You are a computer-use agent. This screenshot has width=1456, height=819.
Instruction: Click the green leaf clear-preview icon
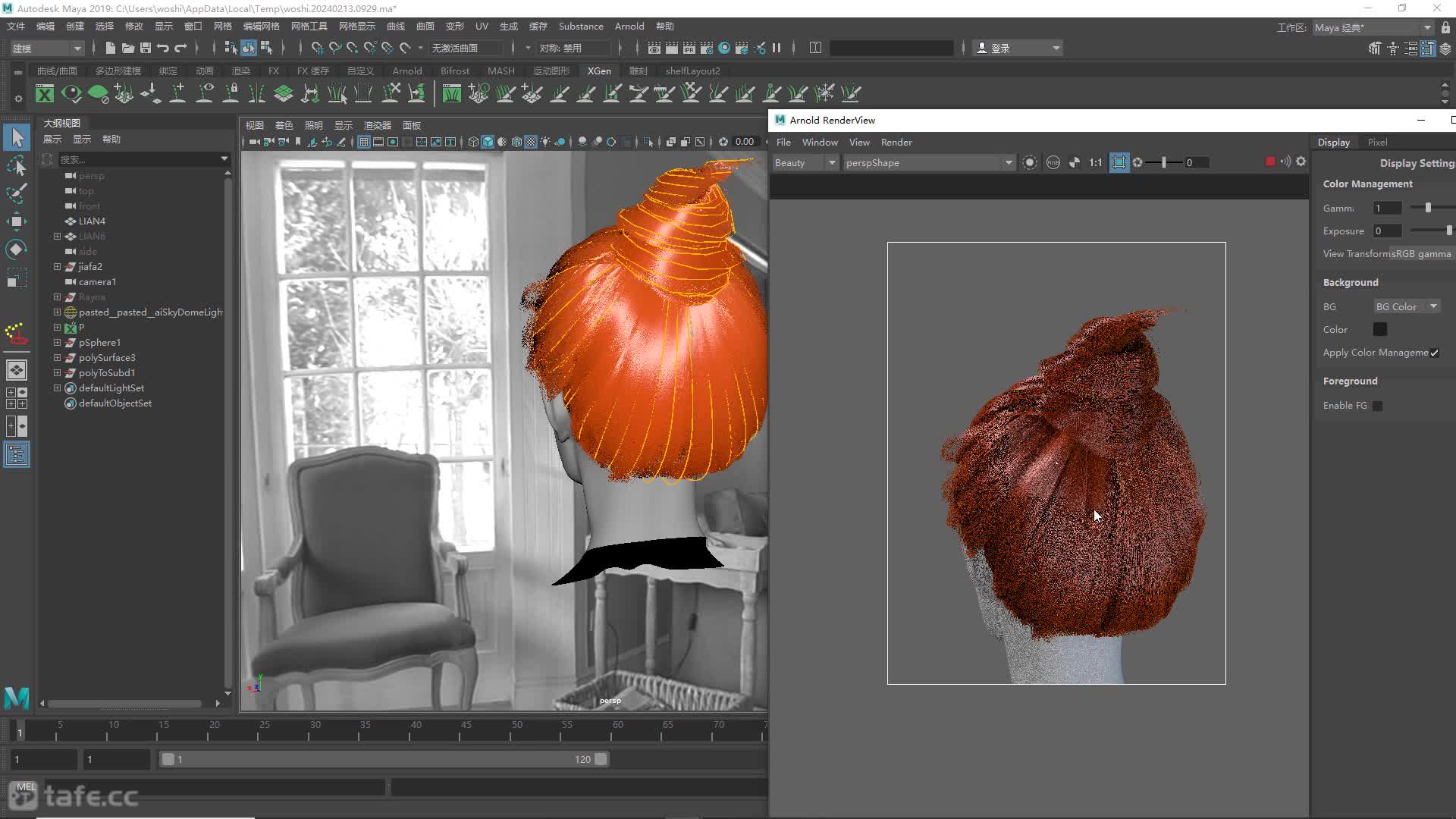(98, 93)
